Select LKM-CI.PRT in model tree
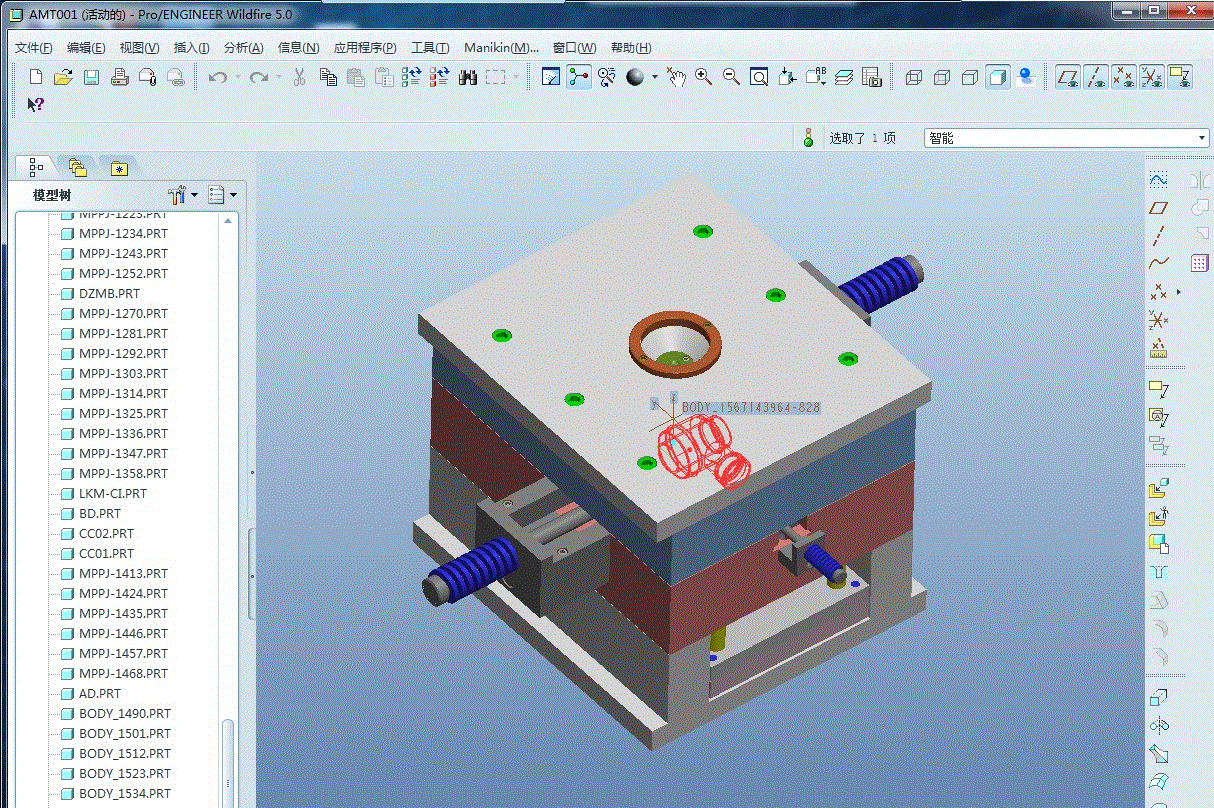 pos(112,493)
